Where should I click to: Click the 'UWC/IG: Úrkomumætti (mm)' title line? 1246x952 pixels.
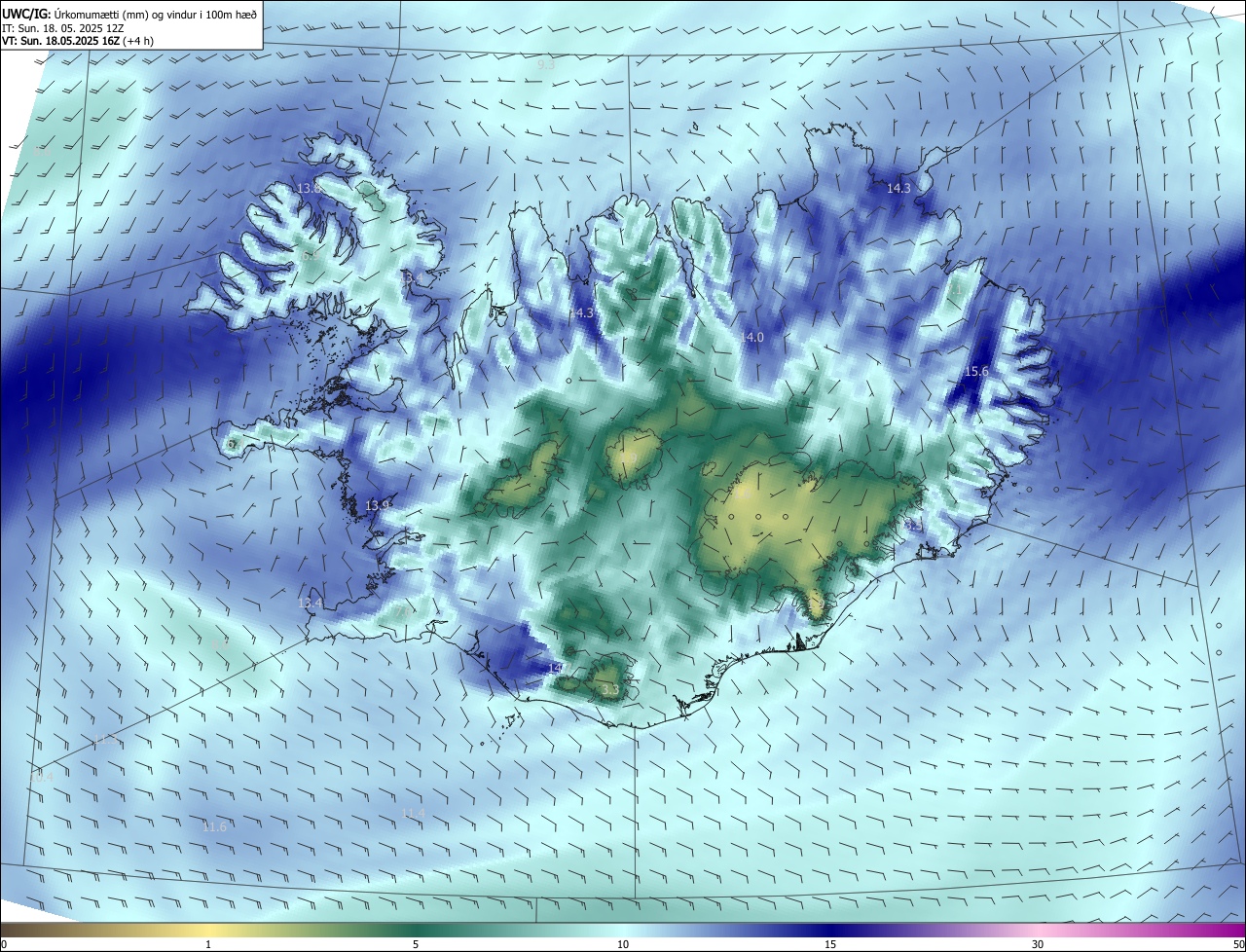click(x=129, y=15)
